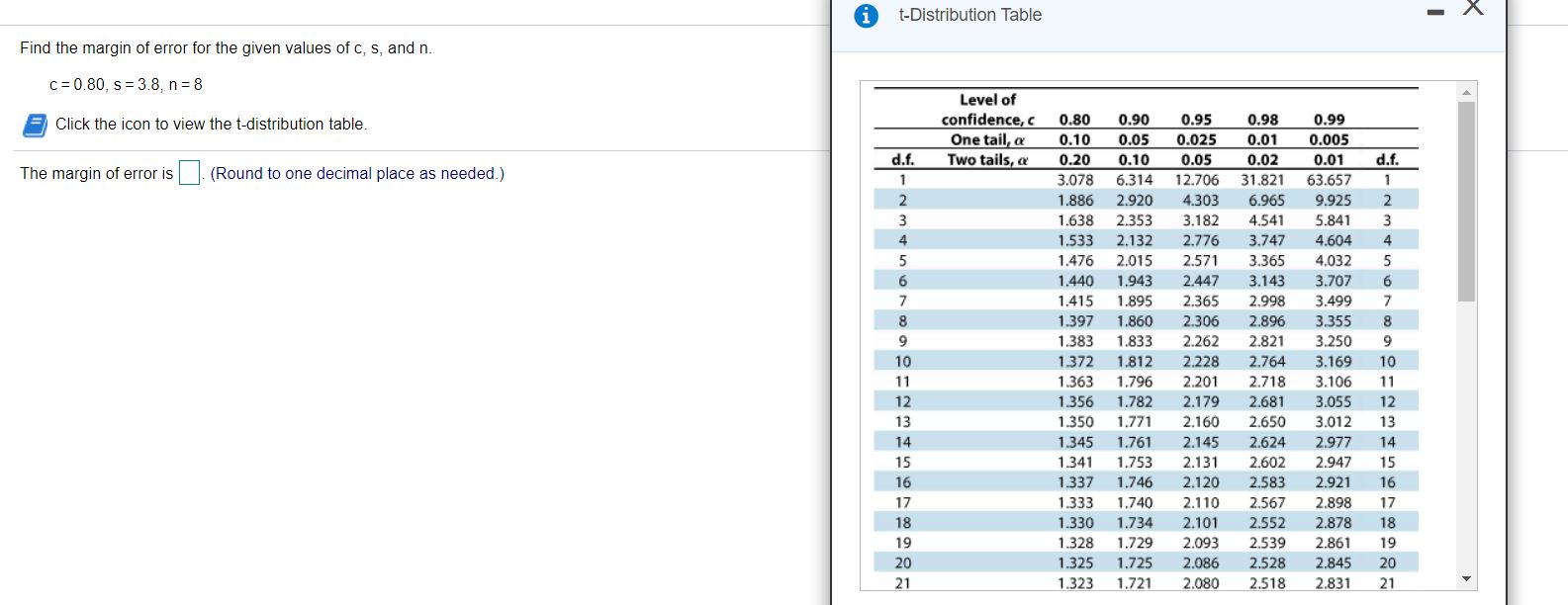The height and width of the screenshot is (605, 1568).
Task: Select value 9.925 in the table
Action: (x=1334, y=201)
